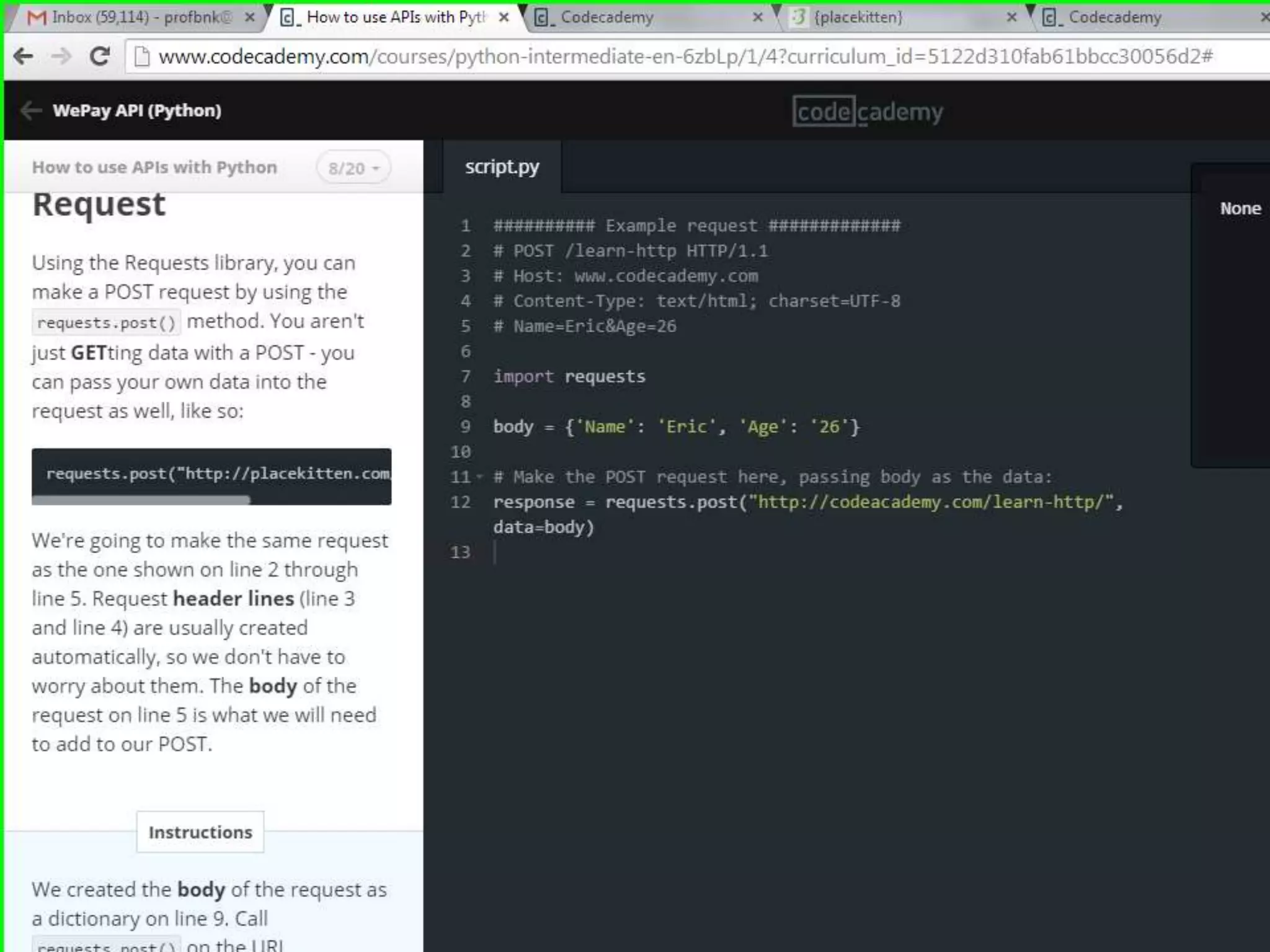The width and height of the screenshot is (1270, 952).
Task: Click the Request lesson heading
Action: point(99,205)
